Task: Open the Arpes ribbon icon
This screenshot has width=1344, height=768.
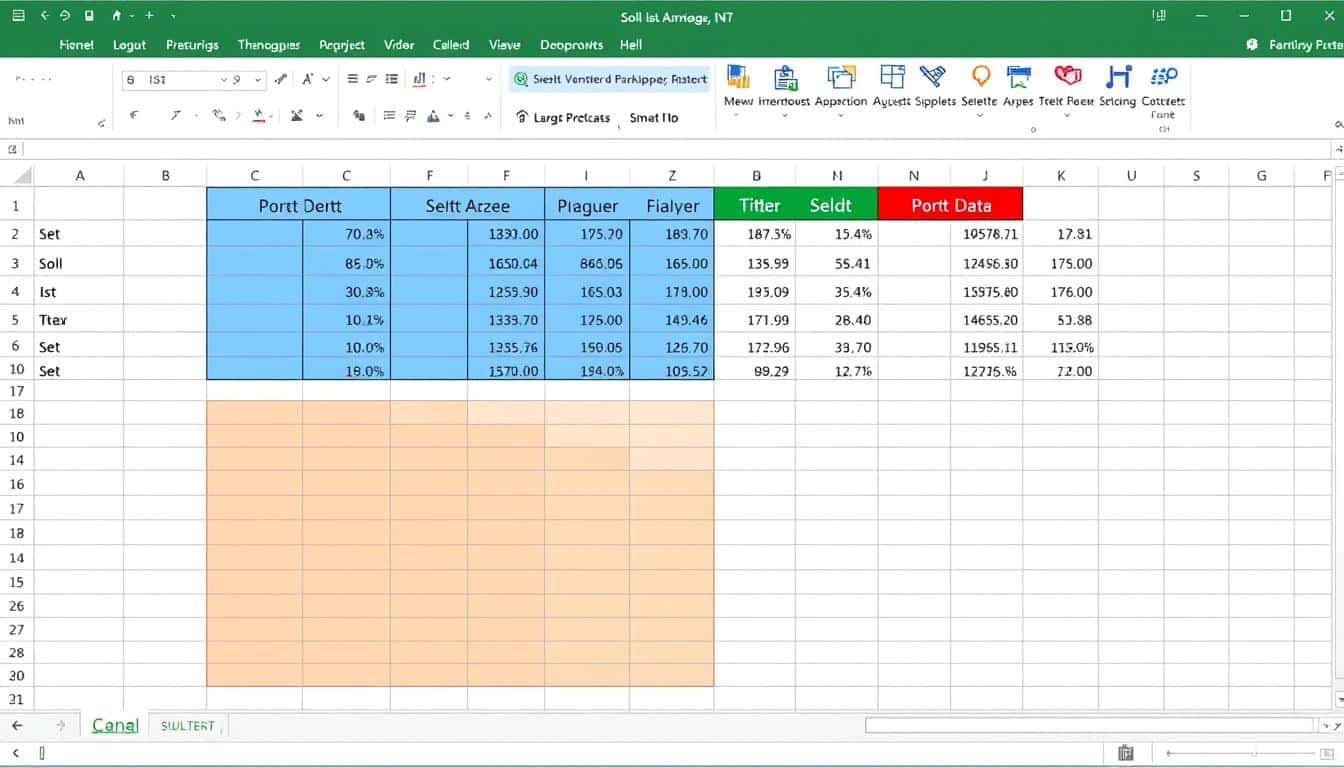Action: (1019, 78)
